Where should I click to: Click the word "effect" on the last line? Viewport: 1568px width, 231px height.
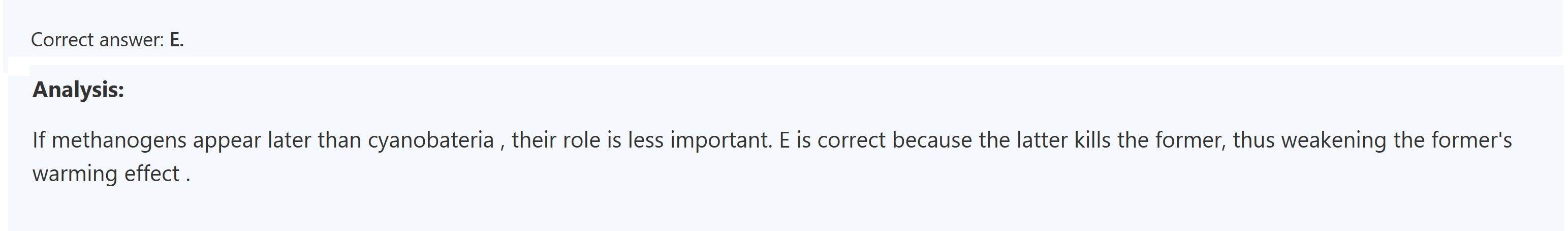[x=151, y=175]
